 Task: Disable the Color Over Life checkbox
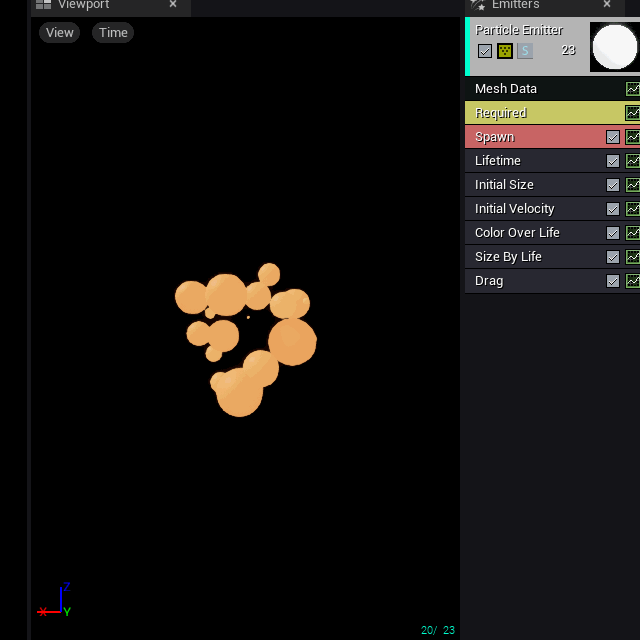613,233
